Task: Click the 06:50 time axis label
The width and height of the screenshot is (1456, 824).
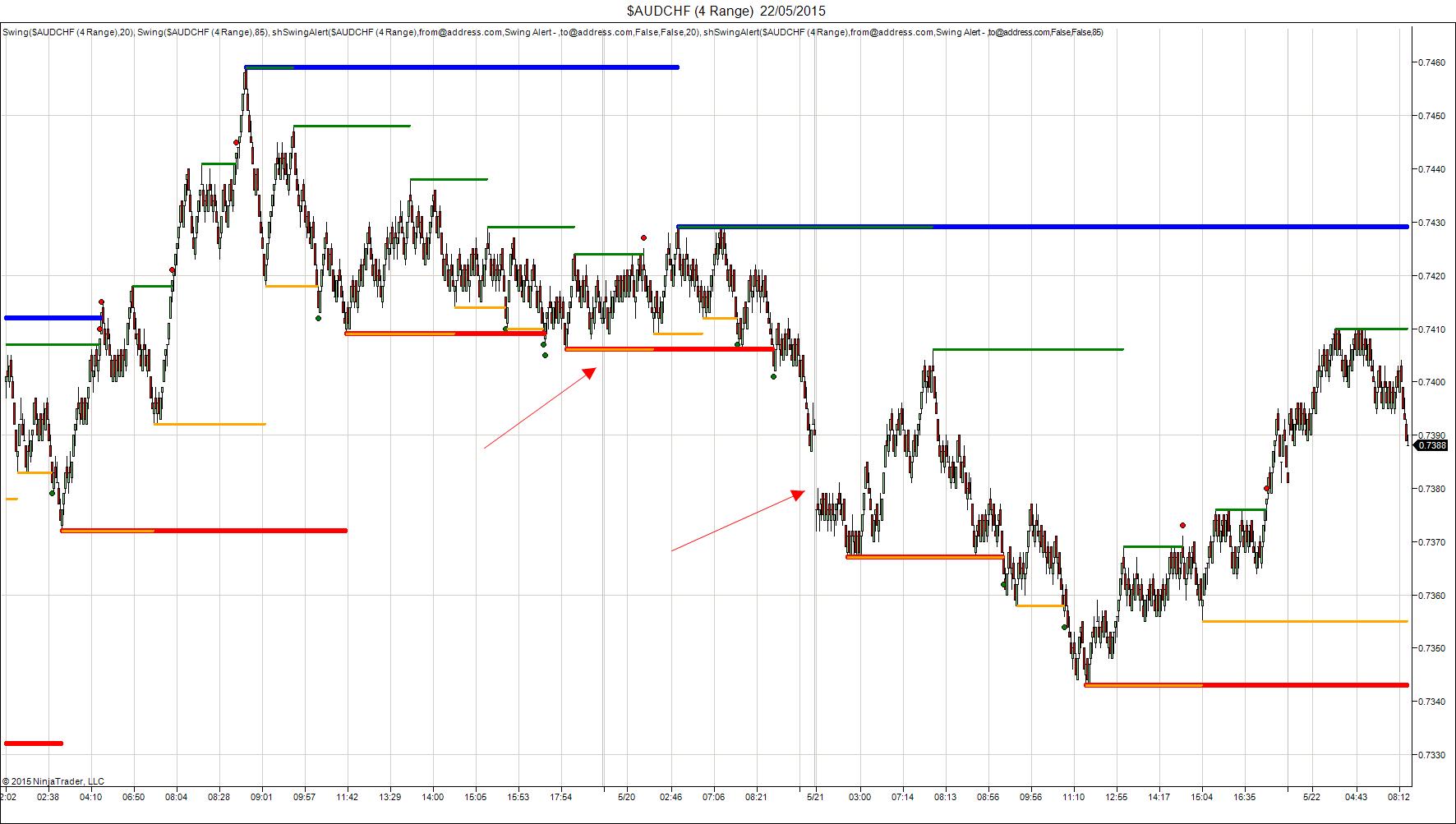Action: pyautogui.click(x=133, y=797)
